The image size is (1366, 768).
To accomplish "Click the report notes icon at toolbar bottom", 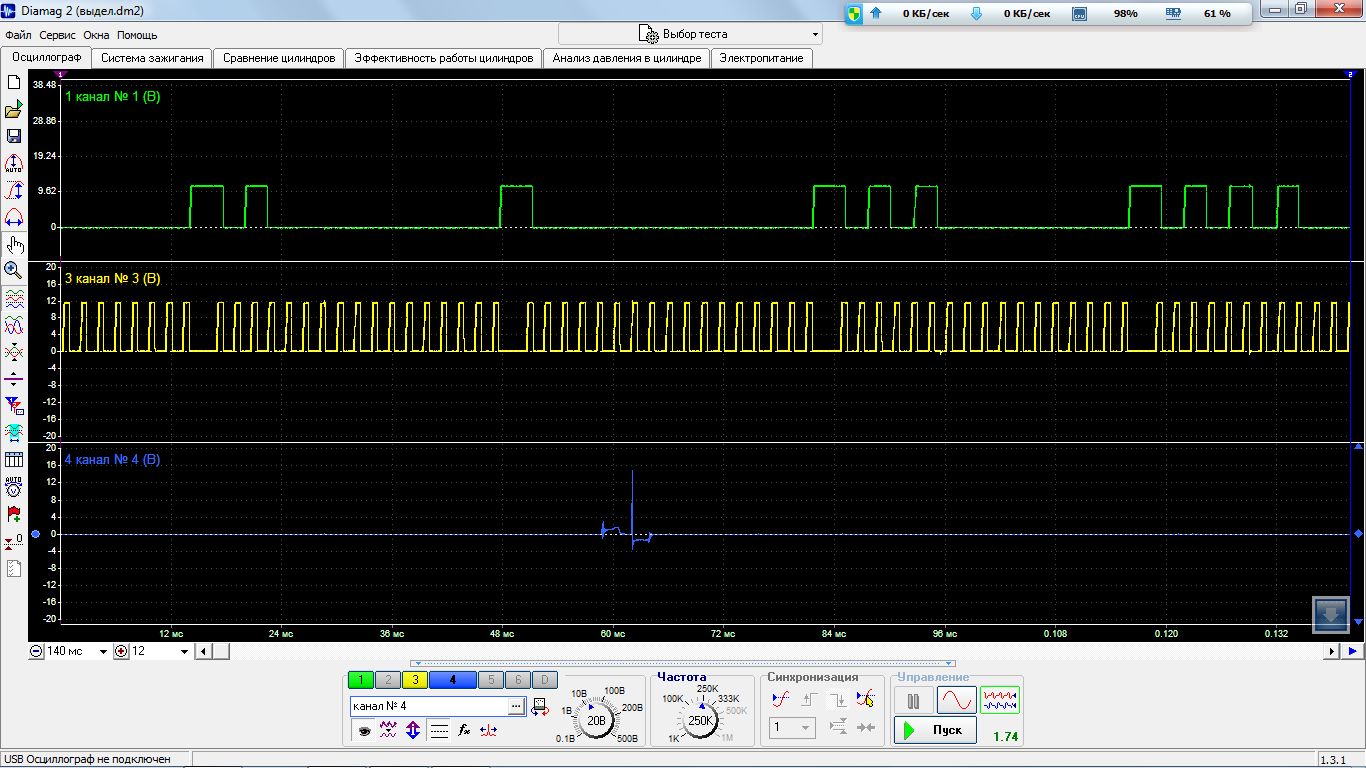I will click(x=14, y=568).
